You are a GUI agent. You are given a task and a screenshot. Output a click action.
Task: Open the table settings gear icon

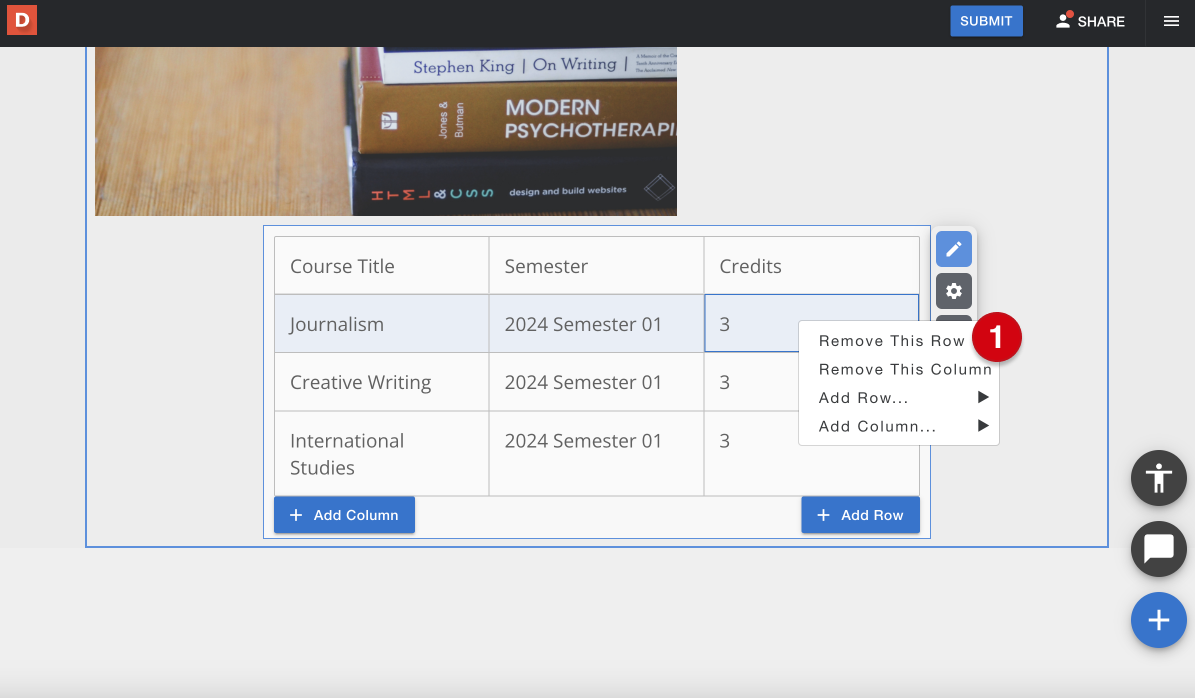pyautogui.click(x=953, y=291)
